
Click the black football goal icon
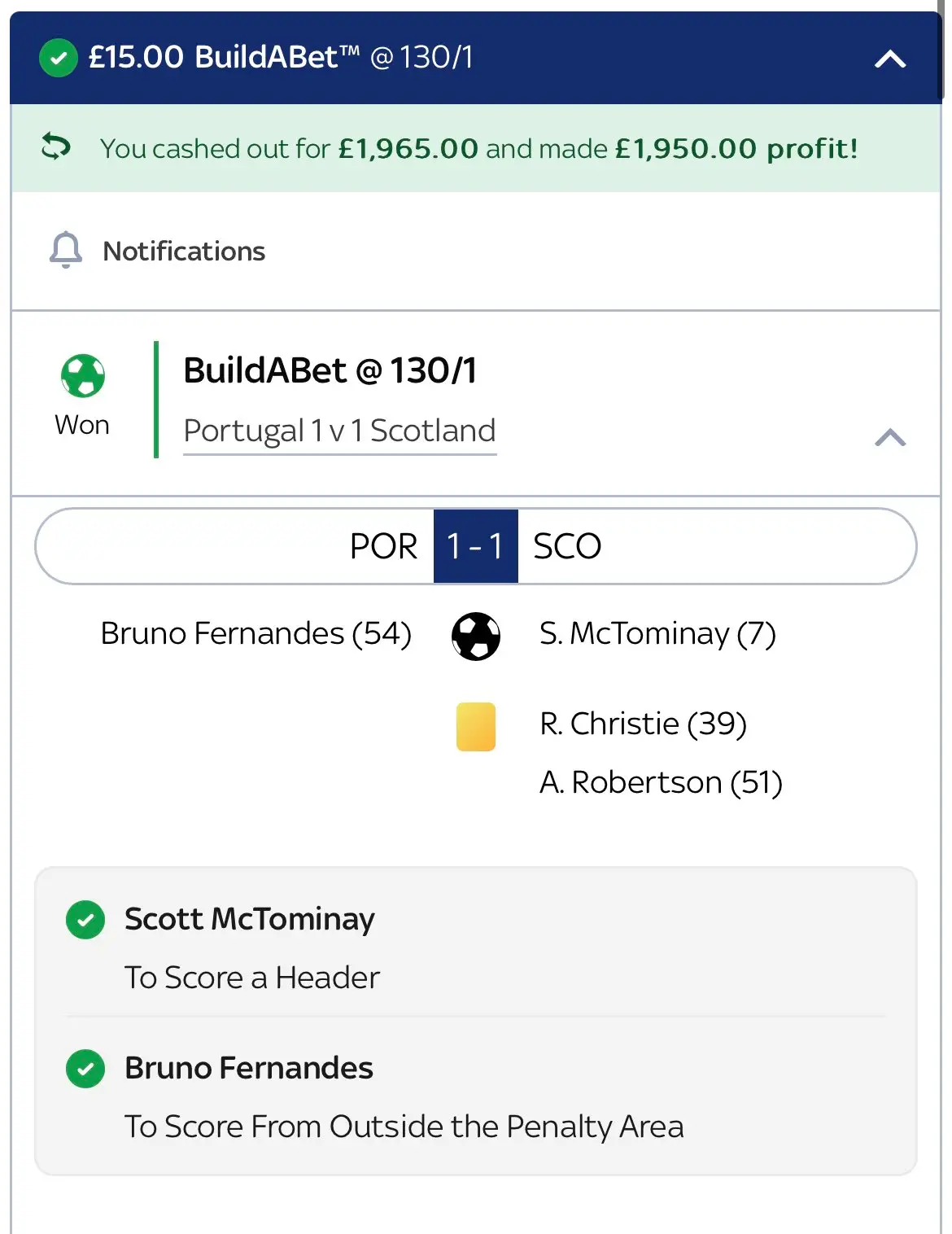point(476,636)
